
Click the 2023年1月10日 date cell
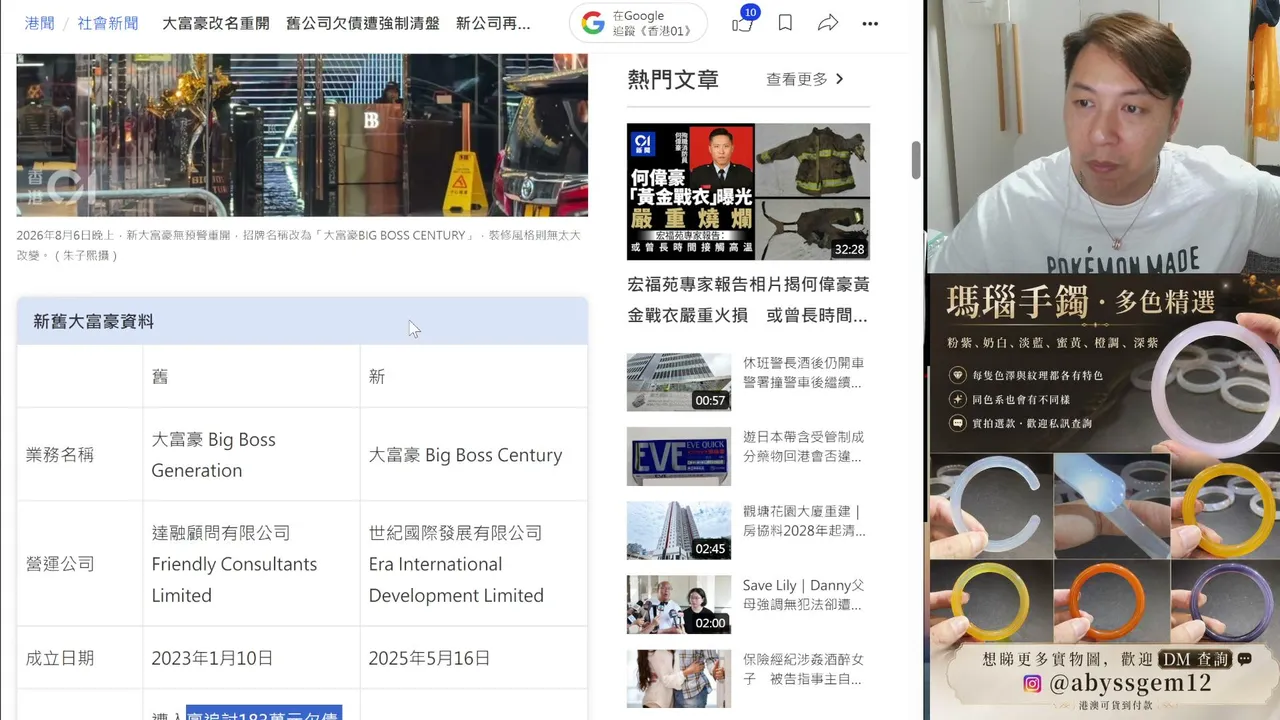251,658
